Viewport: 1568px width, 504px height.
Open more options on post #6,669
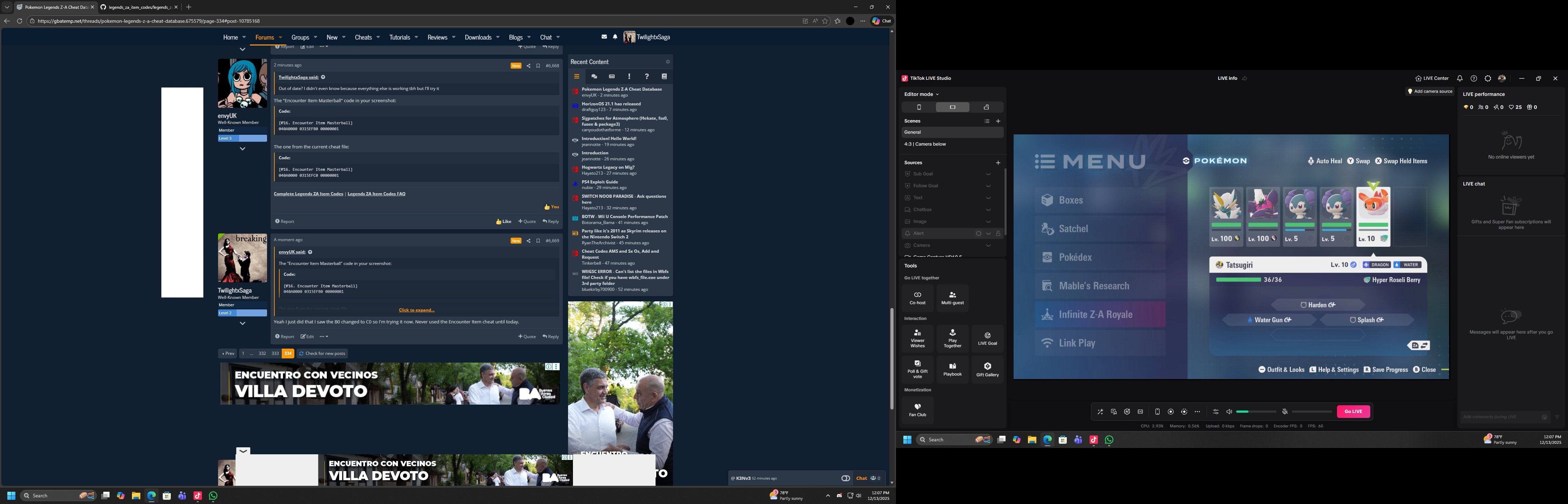(324, 337)
